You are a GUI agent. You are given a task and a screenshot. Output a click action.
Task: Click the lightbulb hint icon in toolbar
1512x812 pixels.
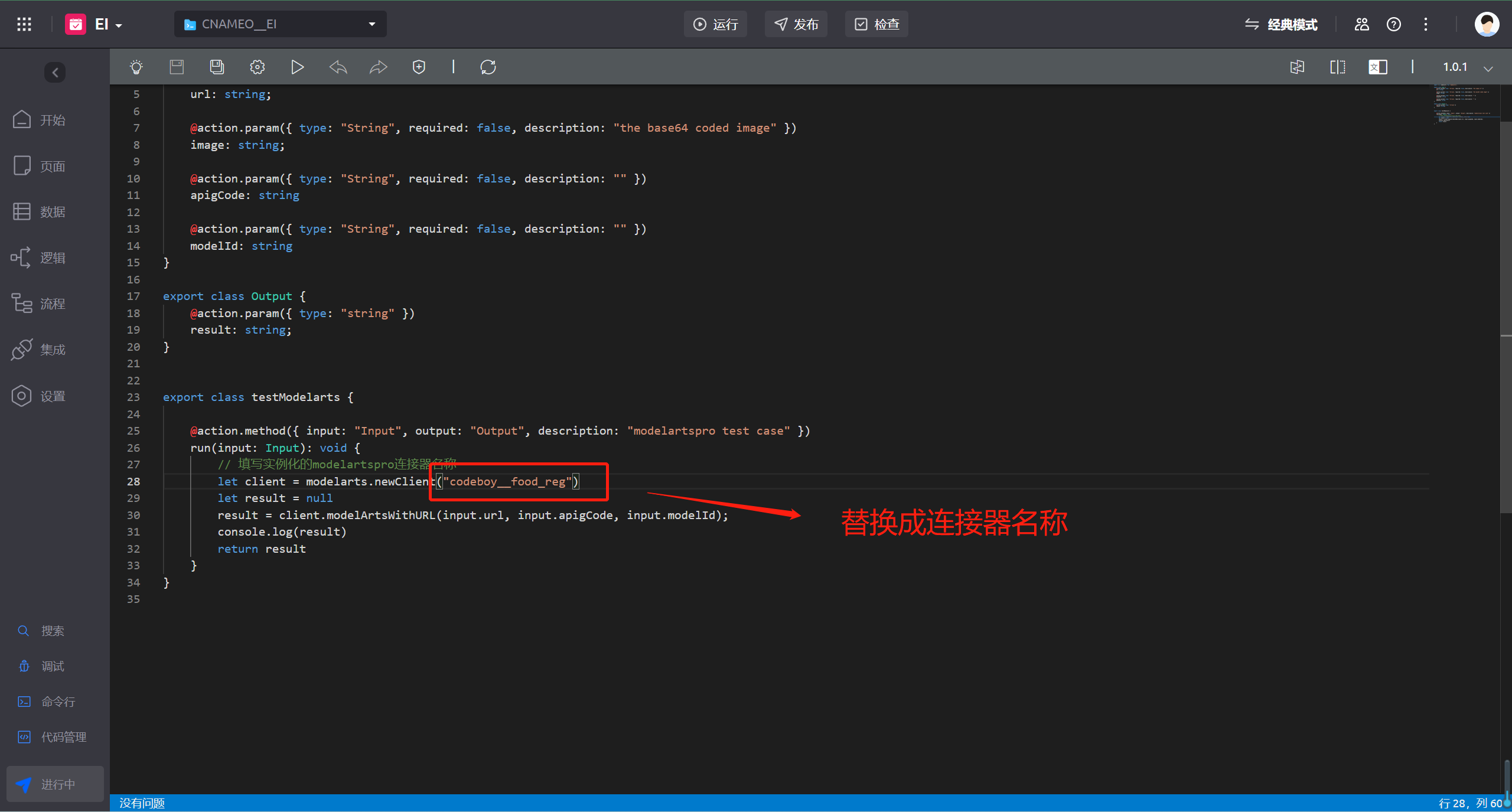point(136,67)
